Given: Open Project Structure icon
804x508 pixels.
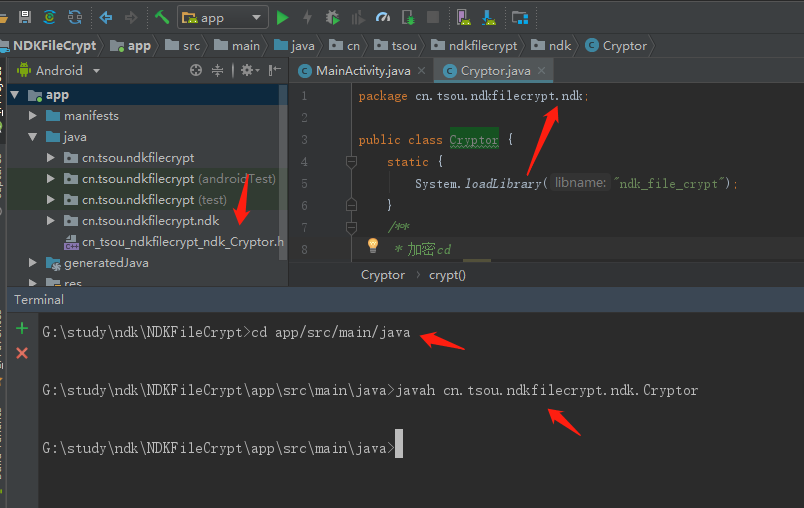Looking at the screenshot, I should point(520,18).
